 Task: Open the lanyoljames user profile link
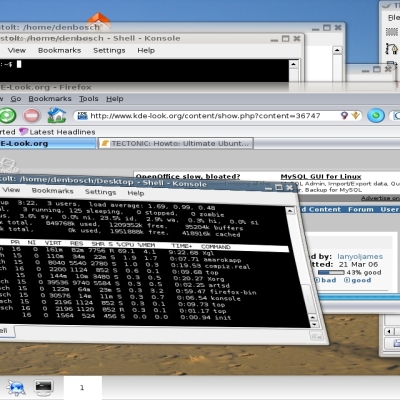click(x=360, y=256)
